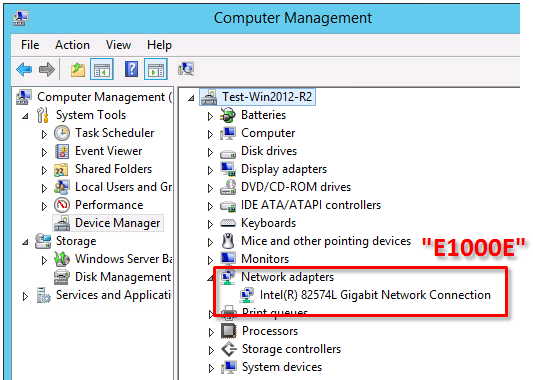
Task: Collapse the System Tools node
Action: tap(25, 116)
